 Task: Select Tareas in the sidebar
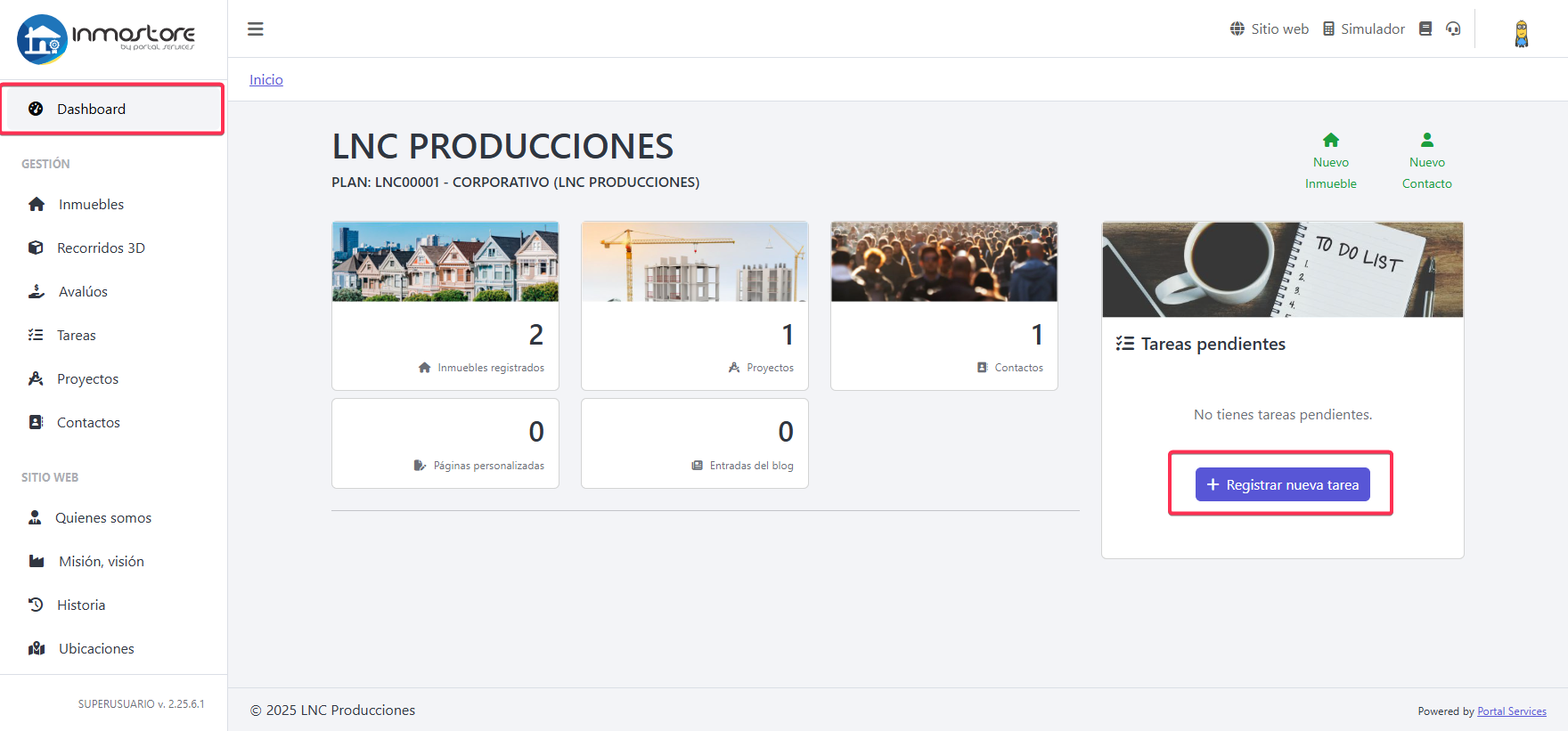[x=77, y=335]
